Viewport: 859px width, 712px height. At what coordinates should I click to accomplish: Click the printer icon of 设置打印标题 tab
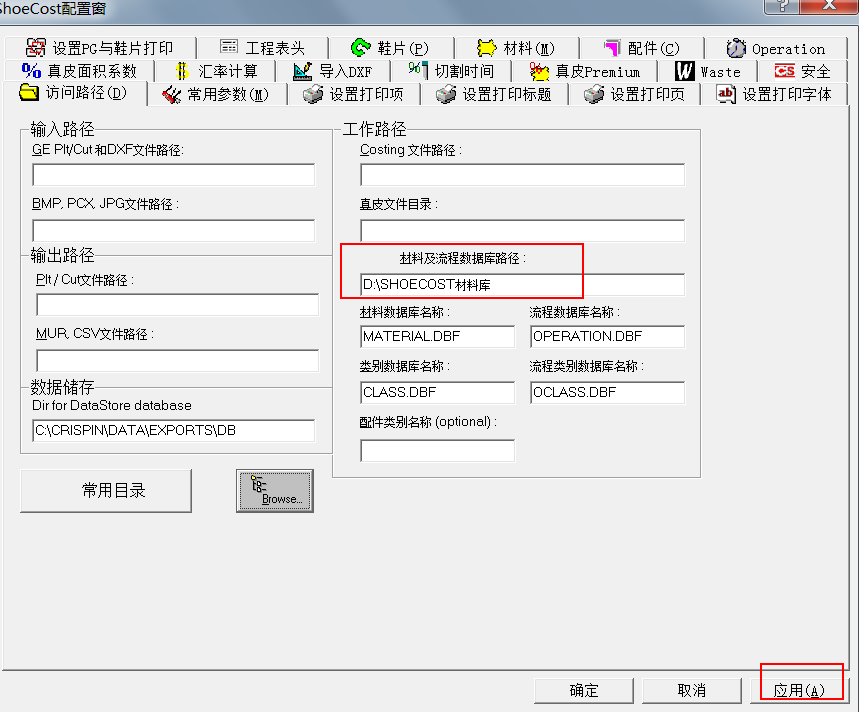tap(446, 94)
